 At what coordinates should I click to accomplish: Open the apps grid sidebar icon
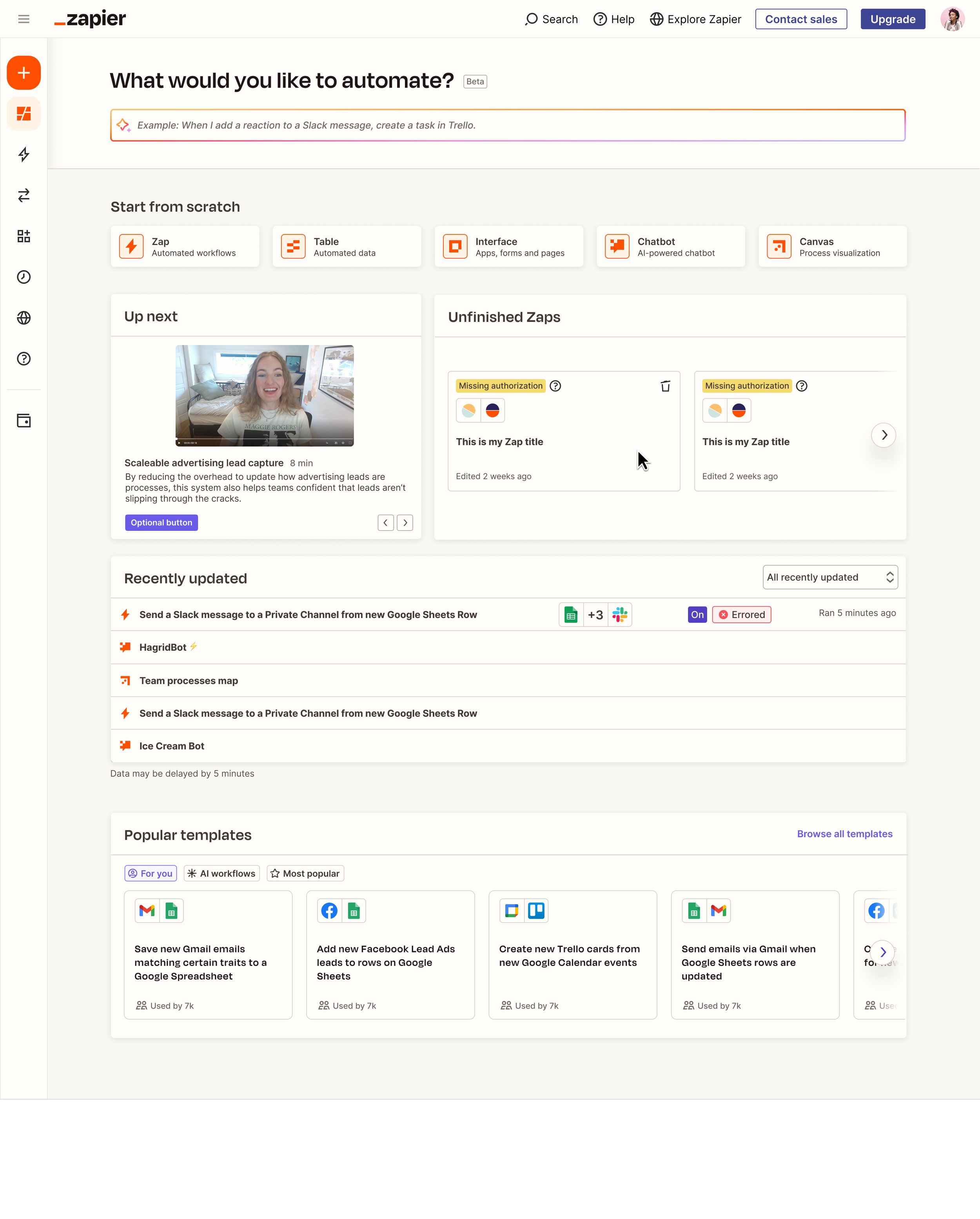pyautogui.click(x=24, y=236)
